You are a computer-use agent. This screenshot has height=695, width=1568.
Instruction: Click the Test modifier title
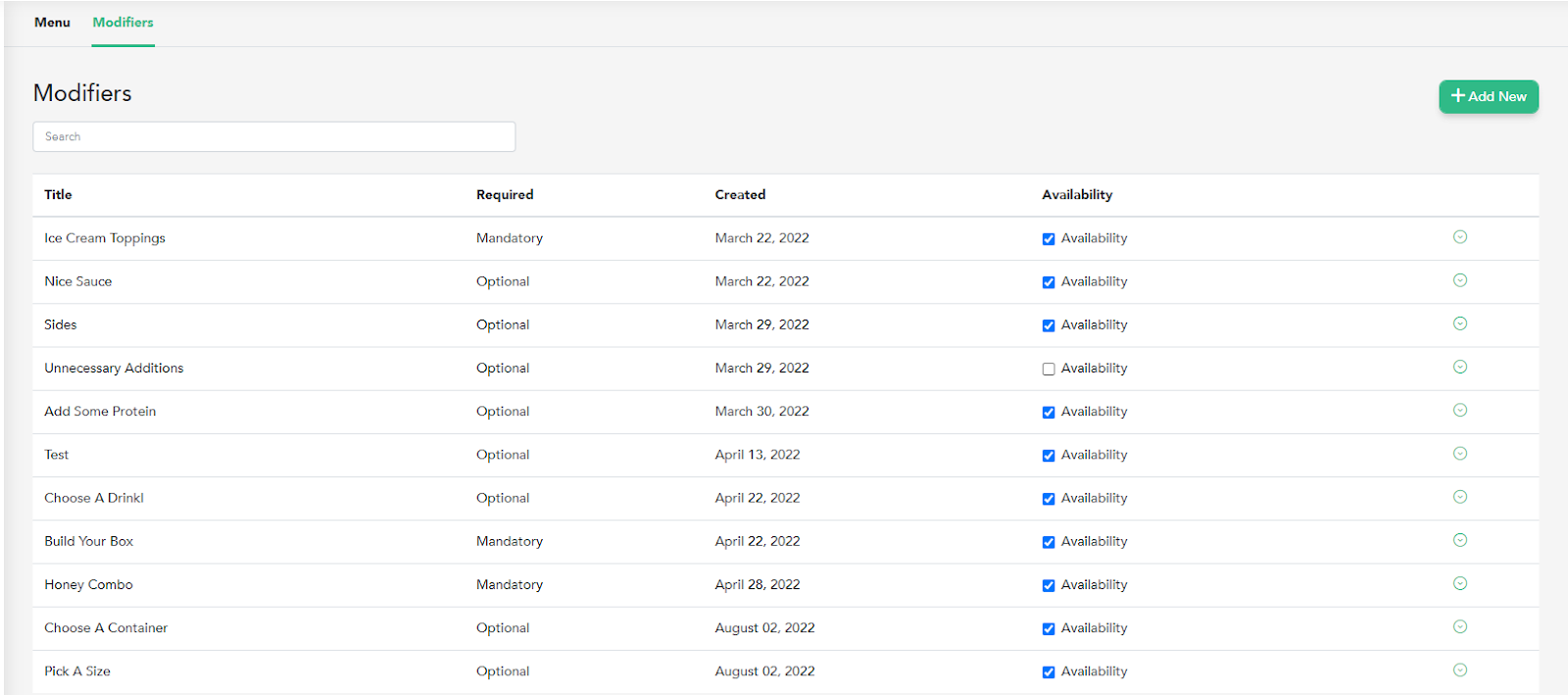[x=57, y=455]
